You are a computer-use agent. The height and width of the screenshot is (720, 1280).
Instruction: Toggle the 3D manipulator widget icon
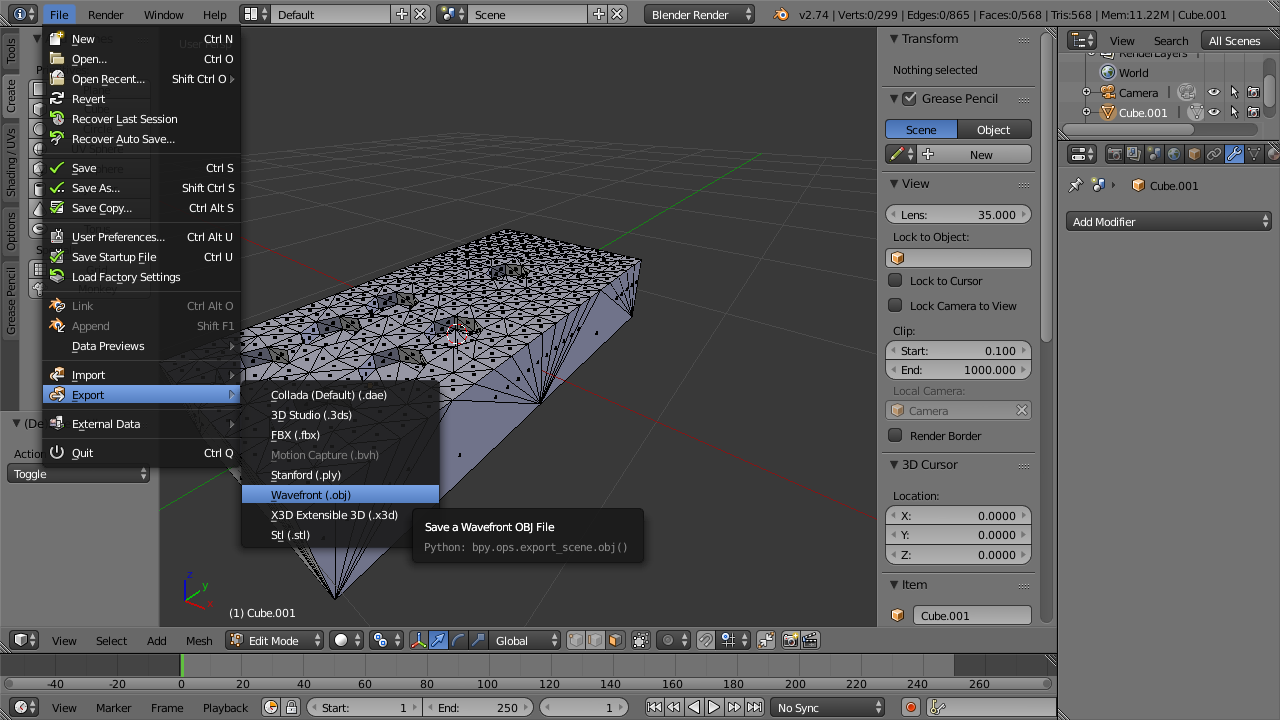coord(418,640)
